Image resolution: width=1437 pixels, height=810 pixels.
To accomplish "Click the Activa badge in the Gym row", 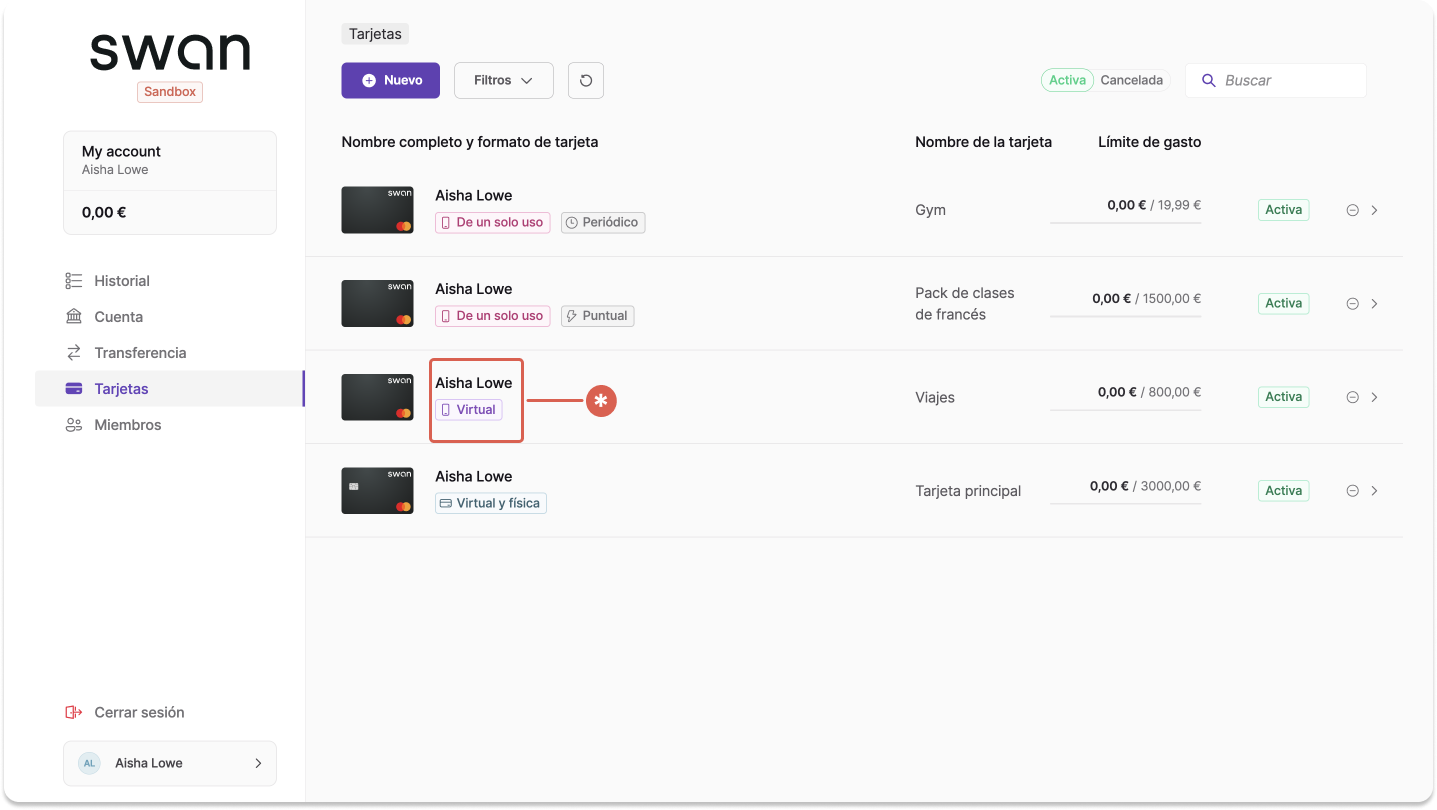I will click(1283, 210).
